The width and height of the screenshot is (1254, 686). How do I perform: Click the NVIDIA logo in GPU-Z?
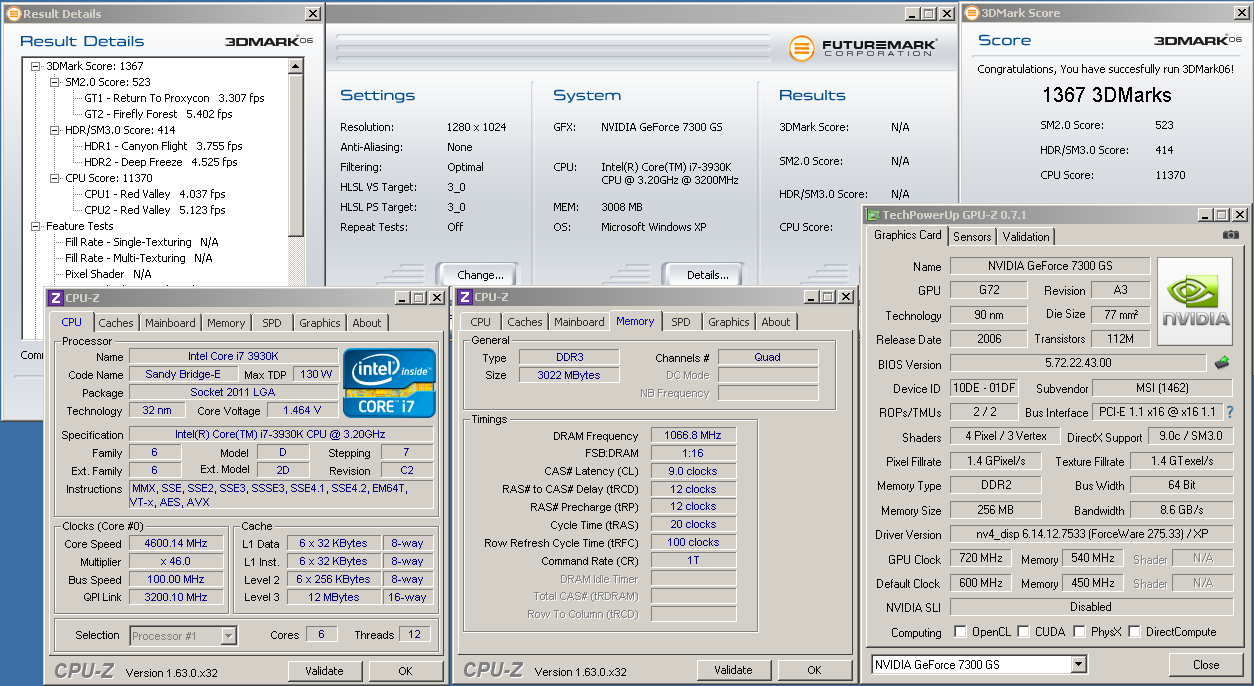pos(1195,302)
